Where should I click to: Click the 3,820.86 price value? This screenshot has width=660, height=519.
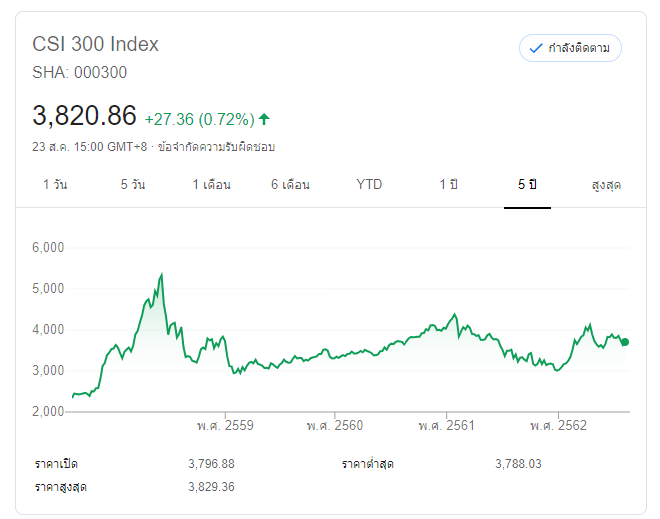[x=84, y=116]
